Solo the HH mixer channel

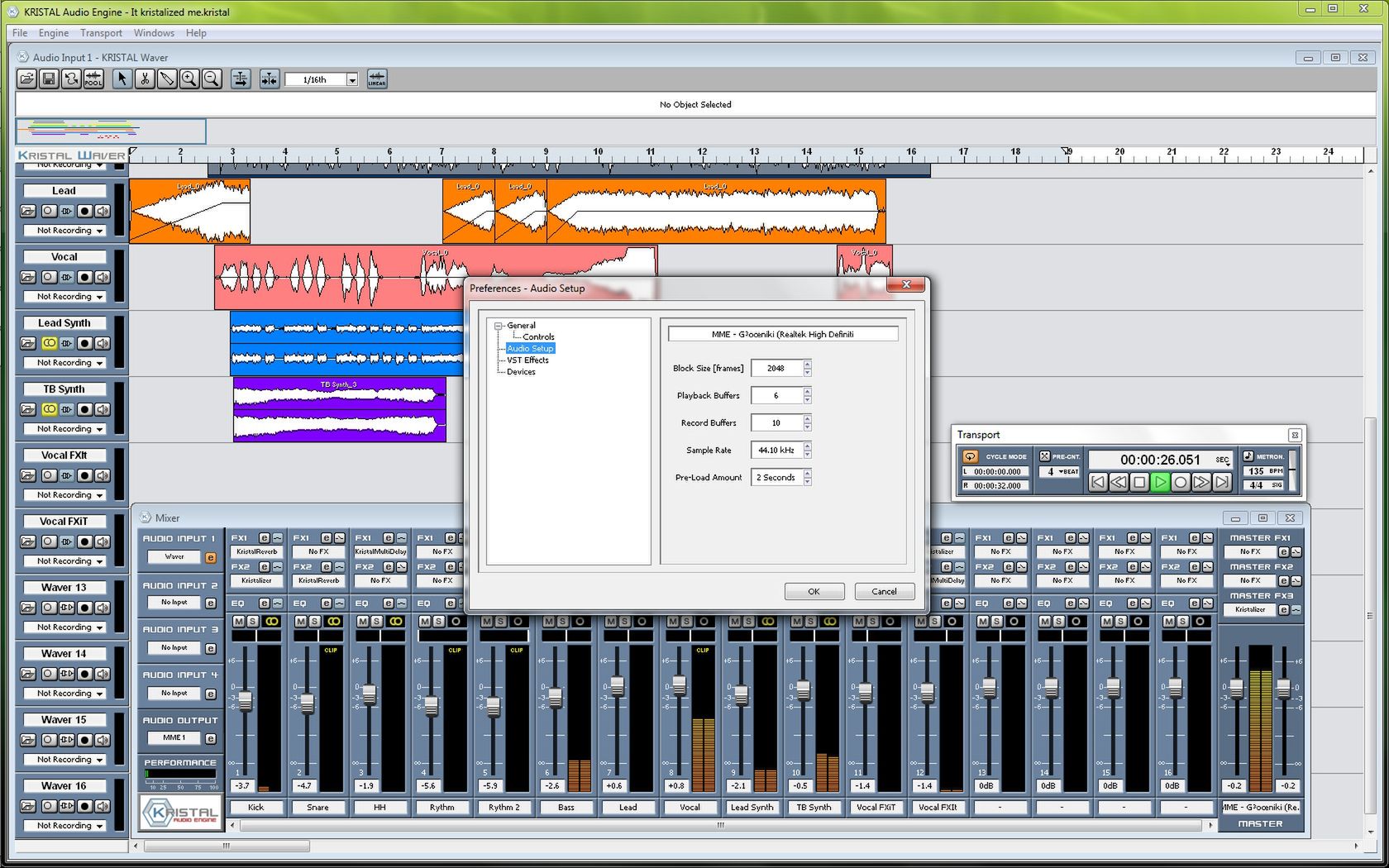coord(377,621)
